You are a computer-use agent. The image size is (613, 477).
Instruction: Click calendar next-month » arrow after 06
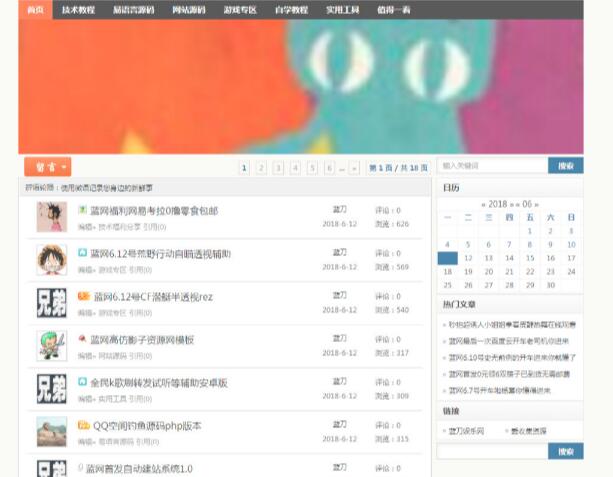(536, 204)
